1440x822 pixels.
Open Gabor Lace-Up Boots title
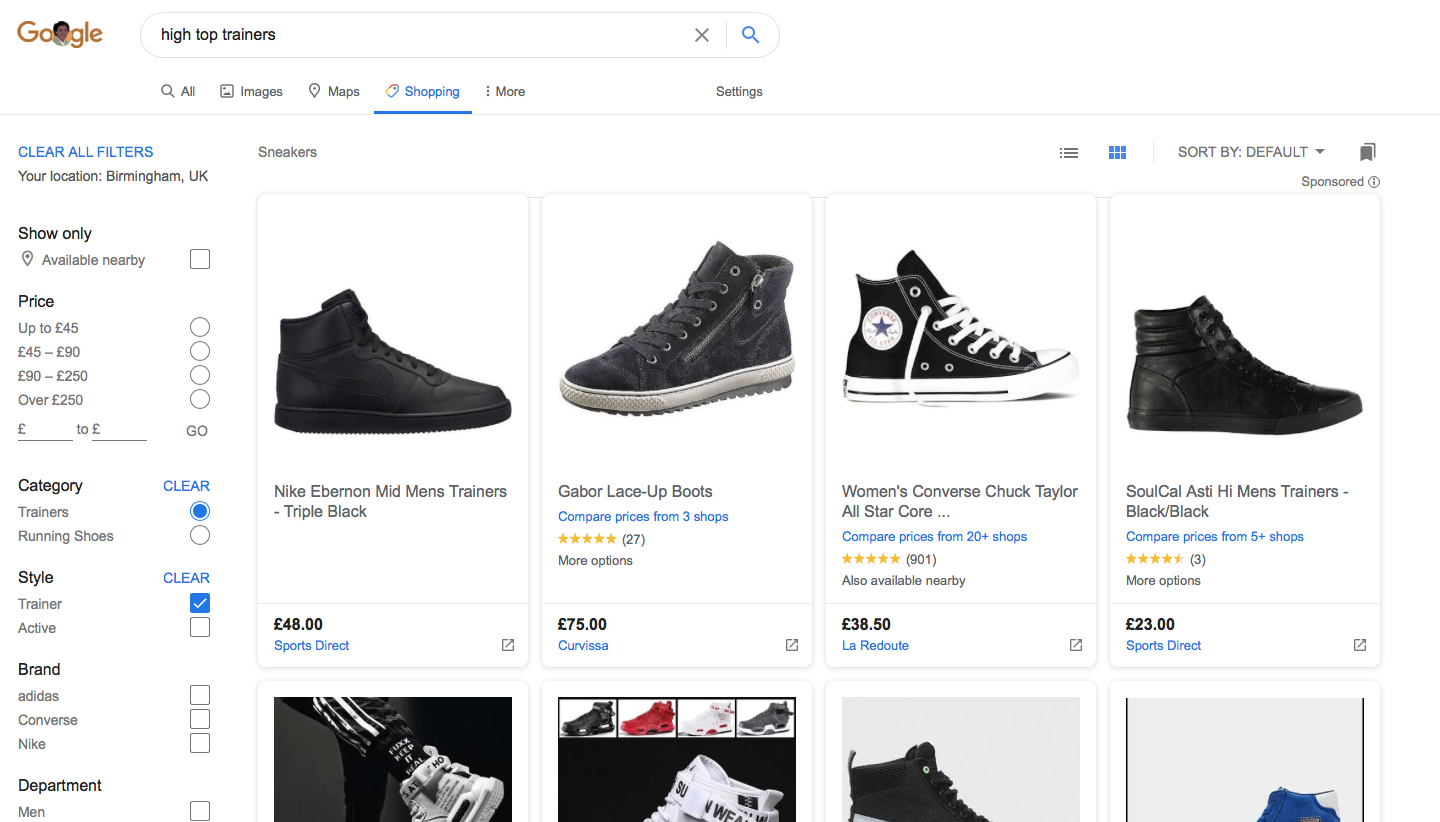tap(635, 491)
